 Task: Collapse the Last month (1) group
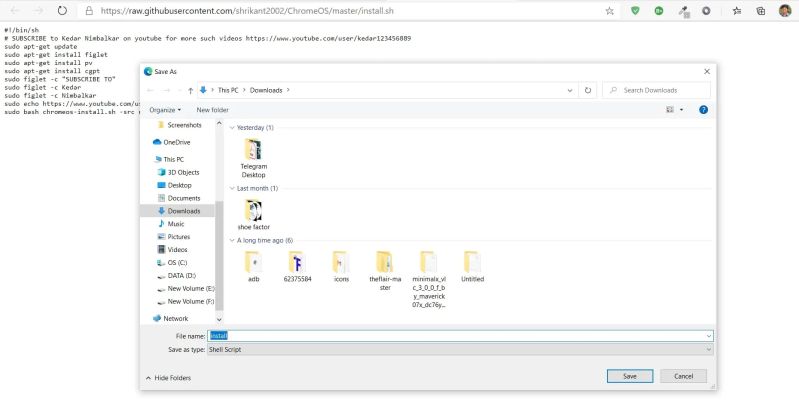[x=232, y=189]
